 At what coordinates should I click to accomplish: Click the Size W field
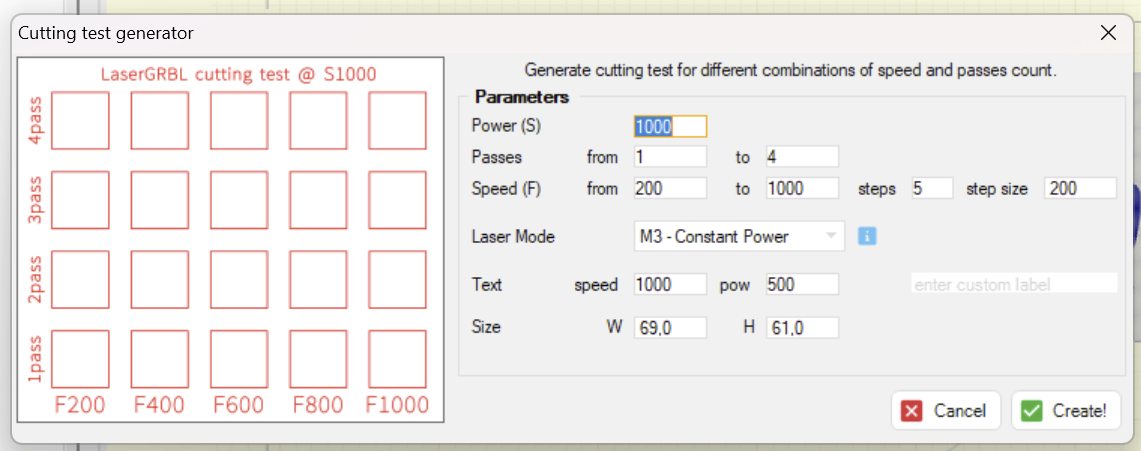(x=670, y=327)
